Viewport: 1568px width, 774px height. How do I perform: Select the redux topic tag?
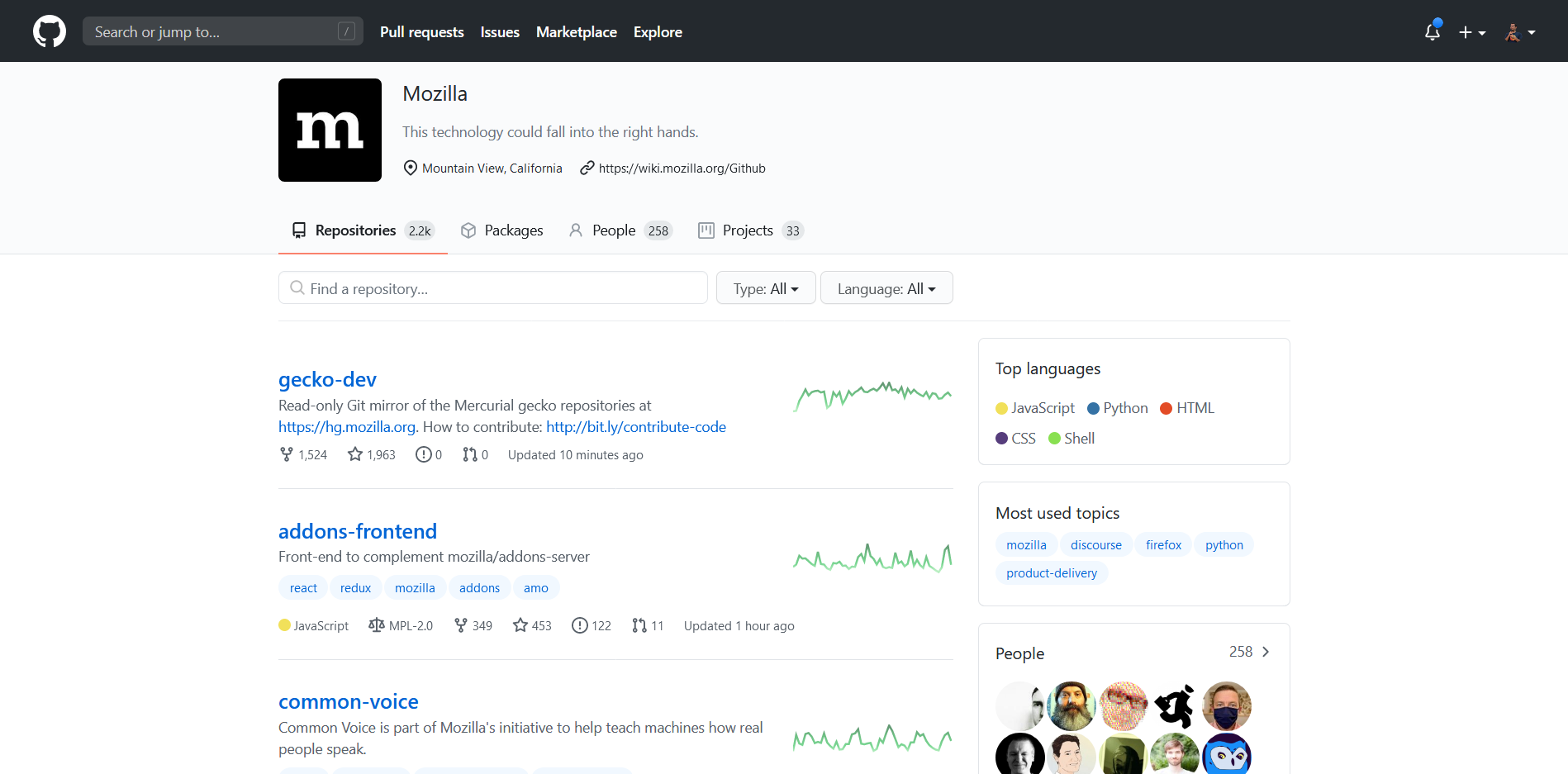point(355,588)
